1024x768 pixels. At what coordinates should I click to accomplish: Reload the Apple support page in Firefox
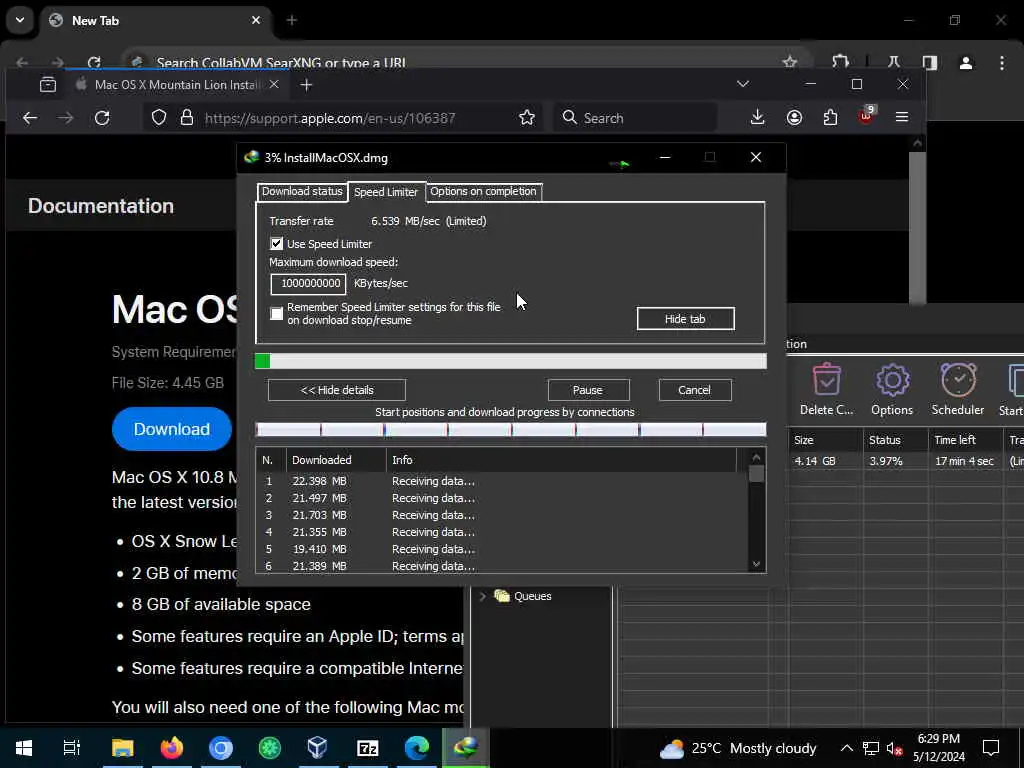(102, 118)
